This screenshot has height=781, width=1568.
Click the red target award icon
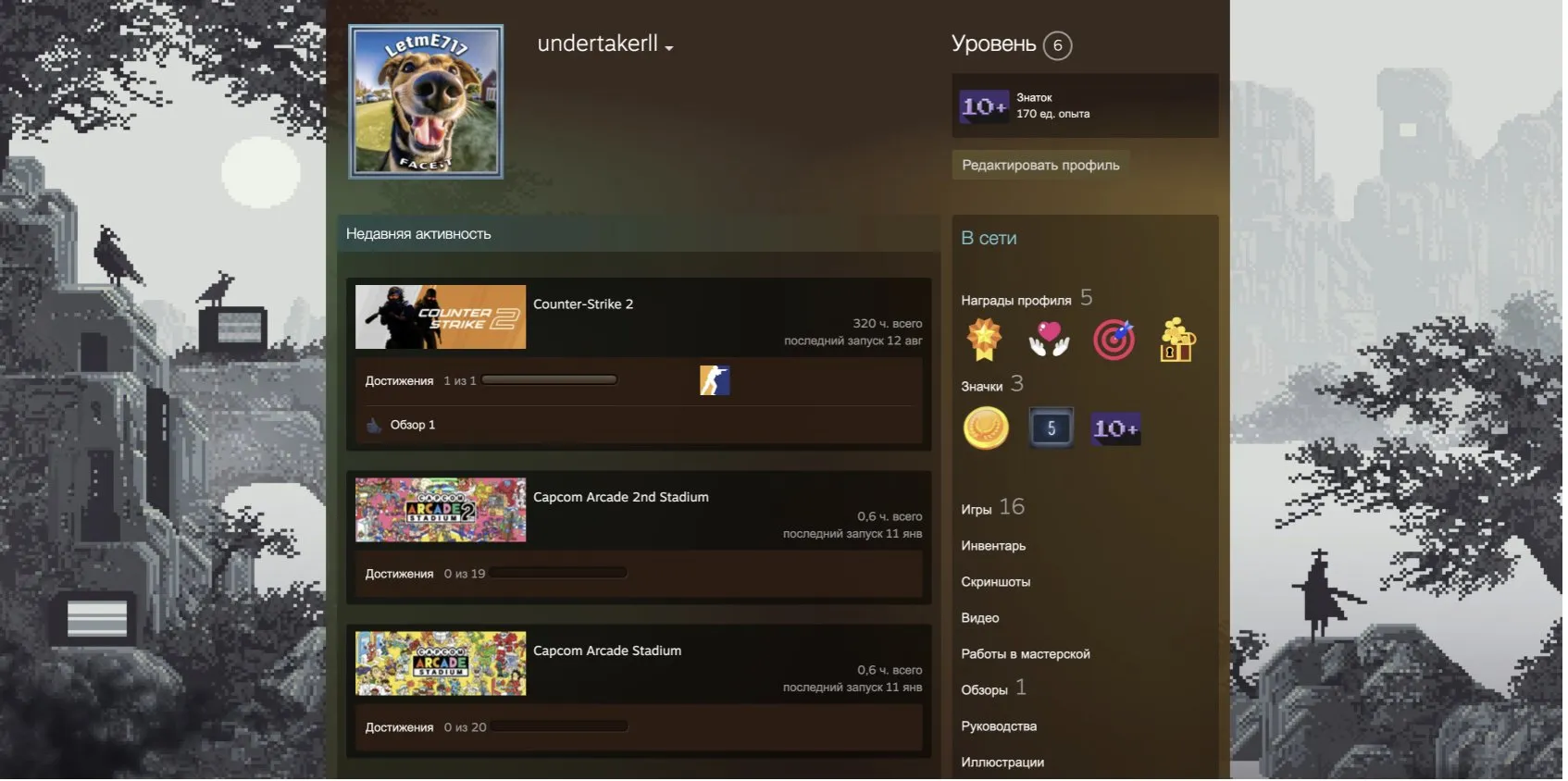(x=1114, y=340)
